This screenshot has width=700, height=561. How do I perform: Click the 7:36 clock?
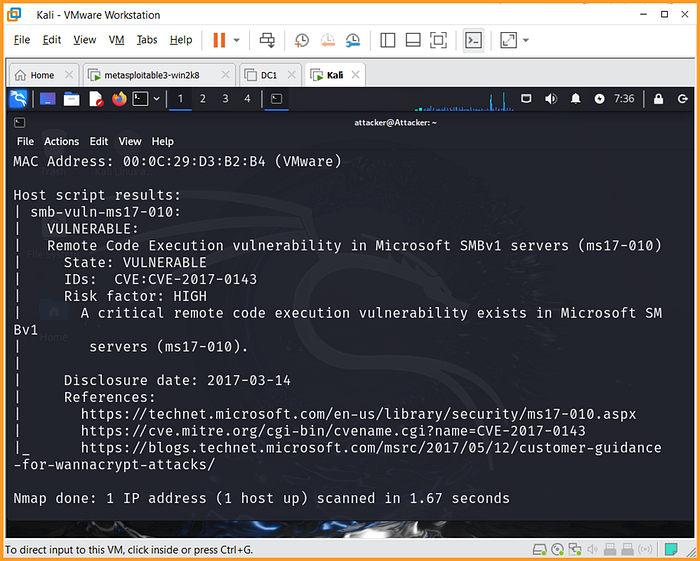tap(624, 99)
